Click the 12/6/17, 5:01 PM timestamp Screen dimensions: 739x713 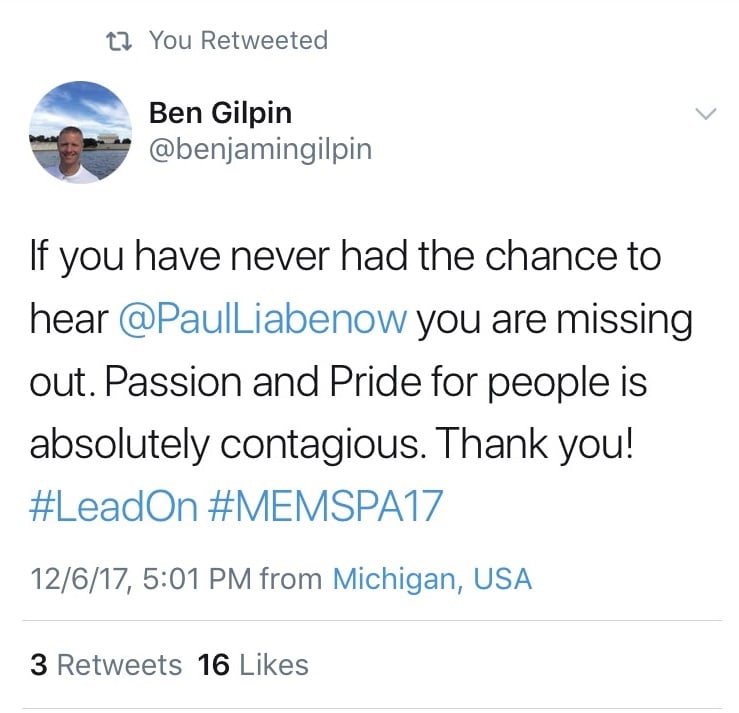pyautogui.click(x=140, y=579)
